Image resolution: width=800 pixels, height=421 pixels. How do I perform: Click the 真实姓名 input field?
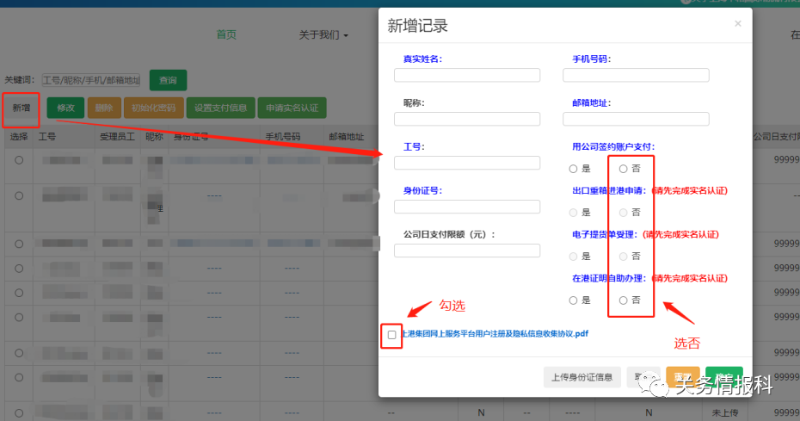[x=467, y=75]
